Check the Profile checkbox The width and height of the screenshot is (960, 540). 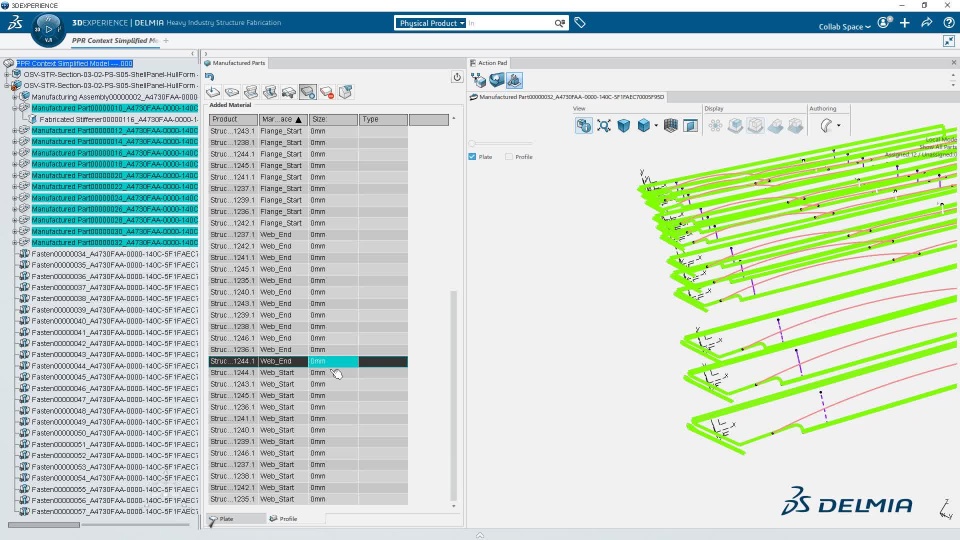(x=509, y=157)
